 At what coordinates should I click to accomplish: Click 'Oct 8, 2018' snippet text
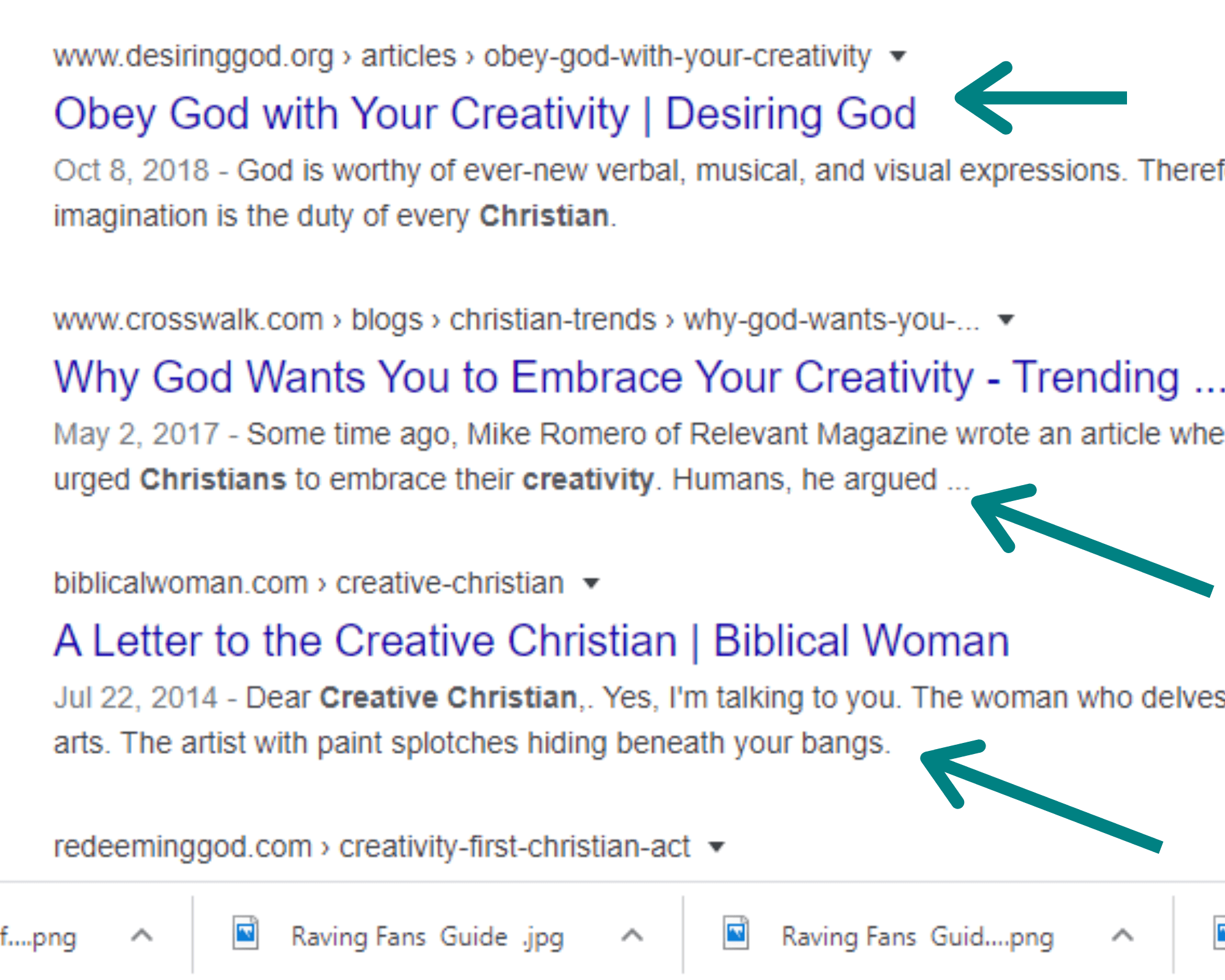click(x=131, y=171)
